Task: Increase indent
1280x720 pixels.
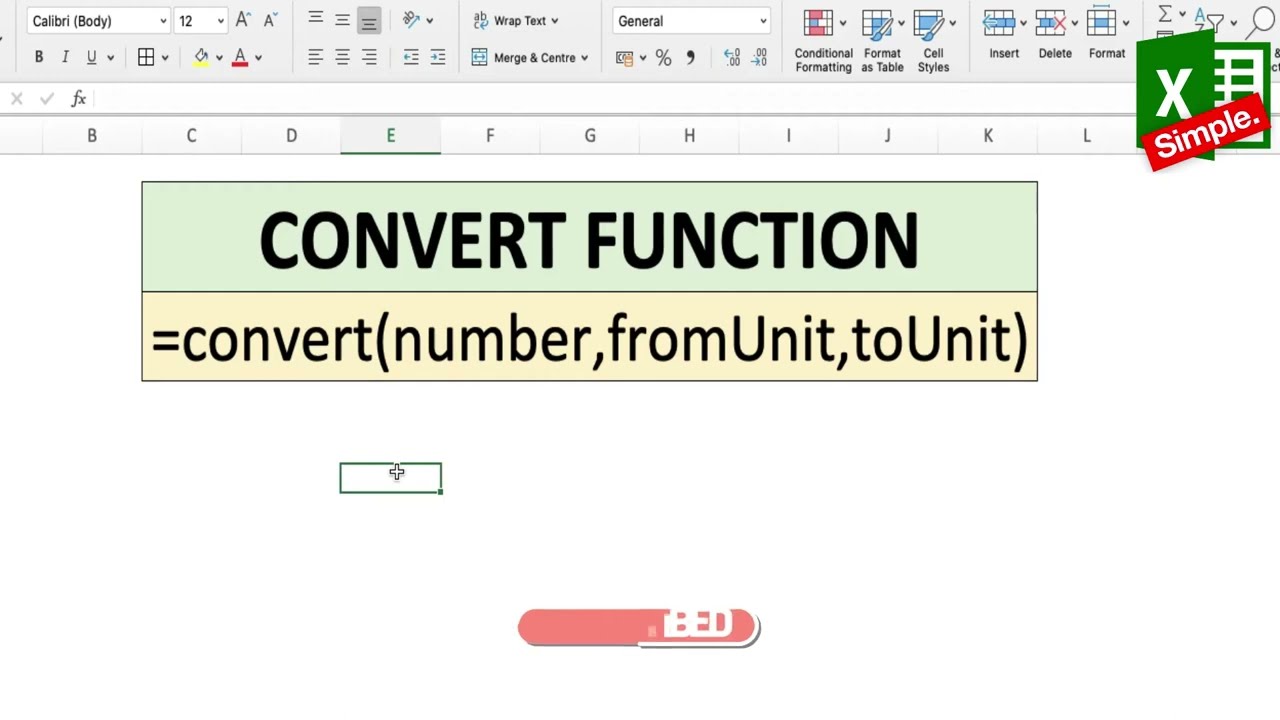Action: point(438,58)
